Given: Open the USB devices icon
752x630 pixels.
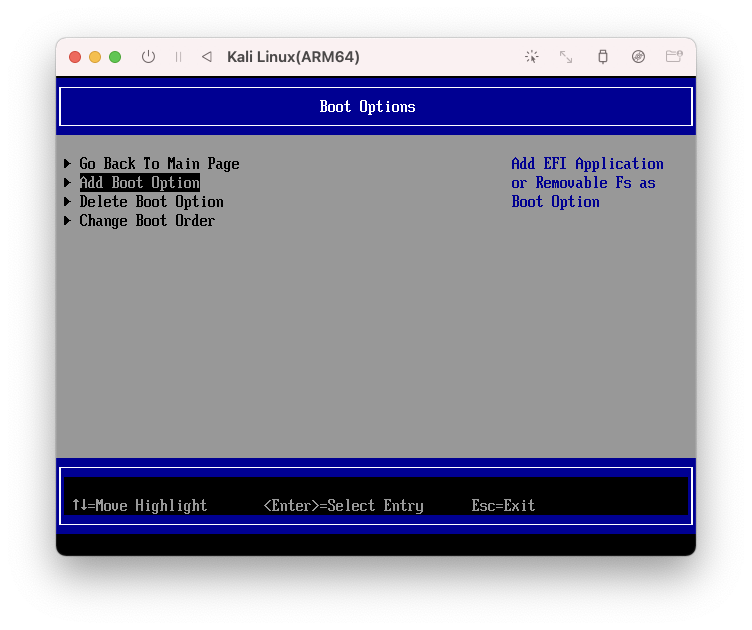Looking at the screenshot, I should [x=603, y=57].
